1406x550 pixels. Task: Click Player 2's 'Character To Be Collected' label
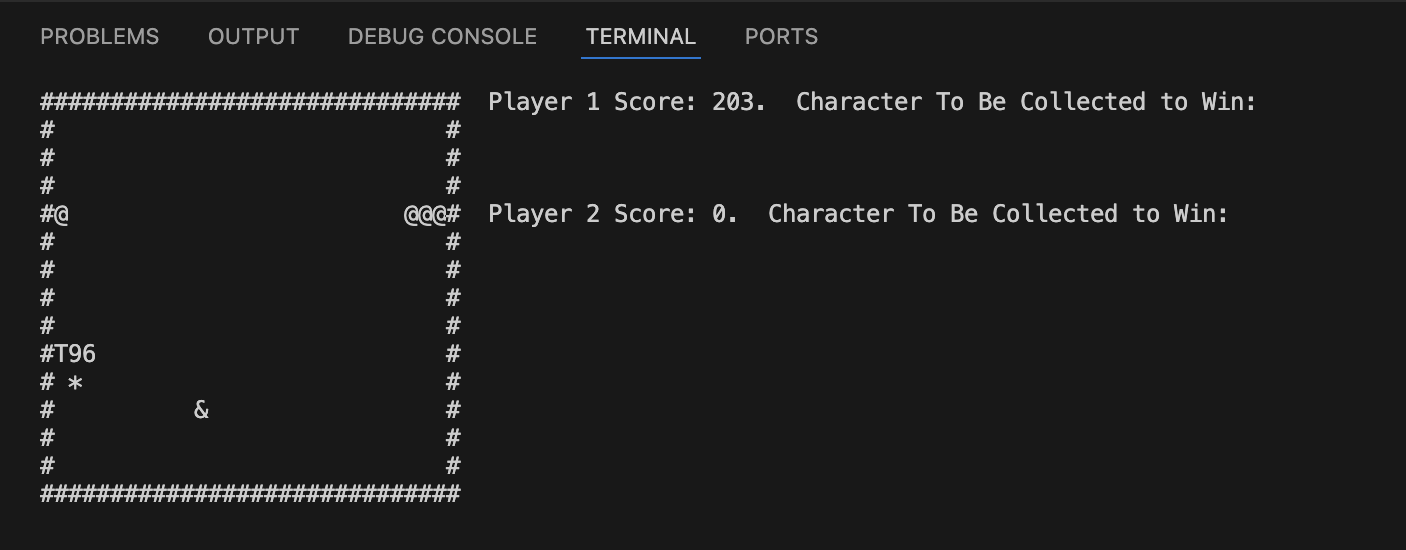point(998,214)
